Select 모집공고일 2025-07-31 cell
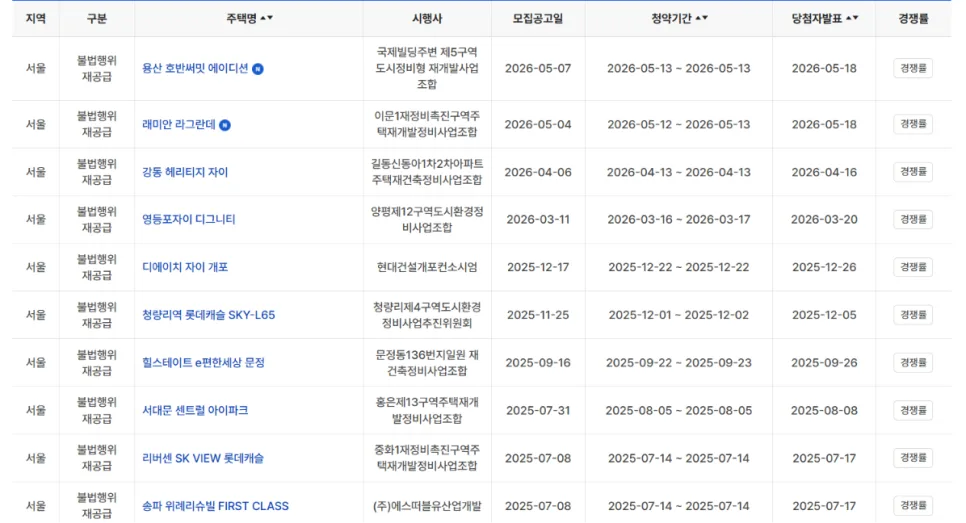The image size is (966, 523). [x=538, y=410]
